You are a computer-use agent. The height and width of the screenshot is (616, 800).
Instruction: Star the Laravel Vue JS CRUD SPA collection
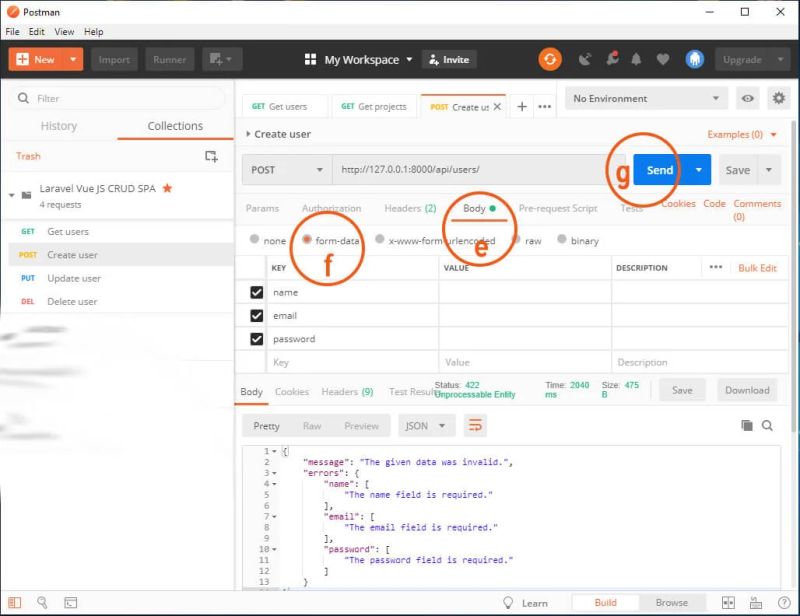point(167,188)
